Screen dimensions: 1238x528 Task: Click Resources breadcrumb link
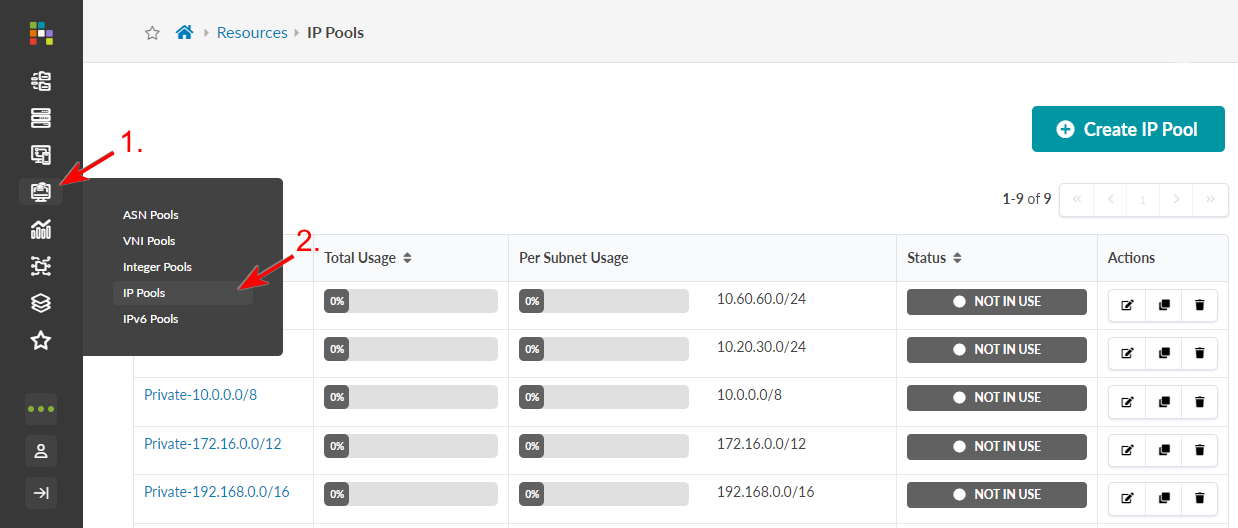(x=252, y=33)
